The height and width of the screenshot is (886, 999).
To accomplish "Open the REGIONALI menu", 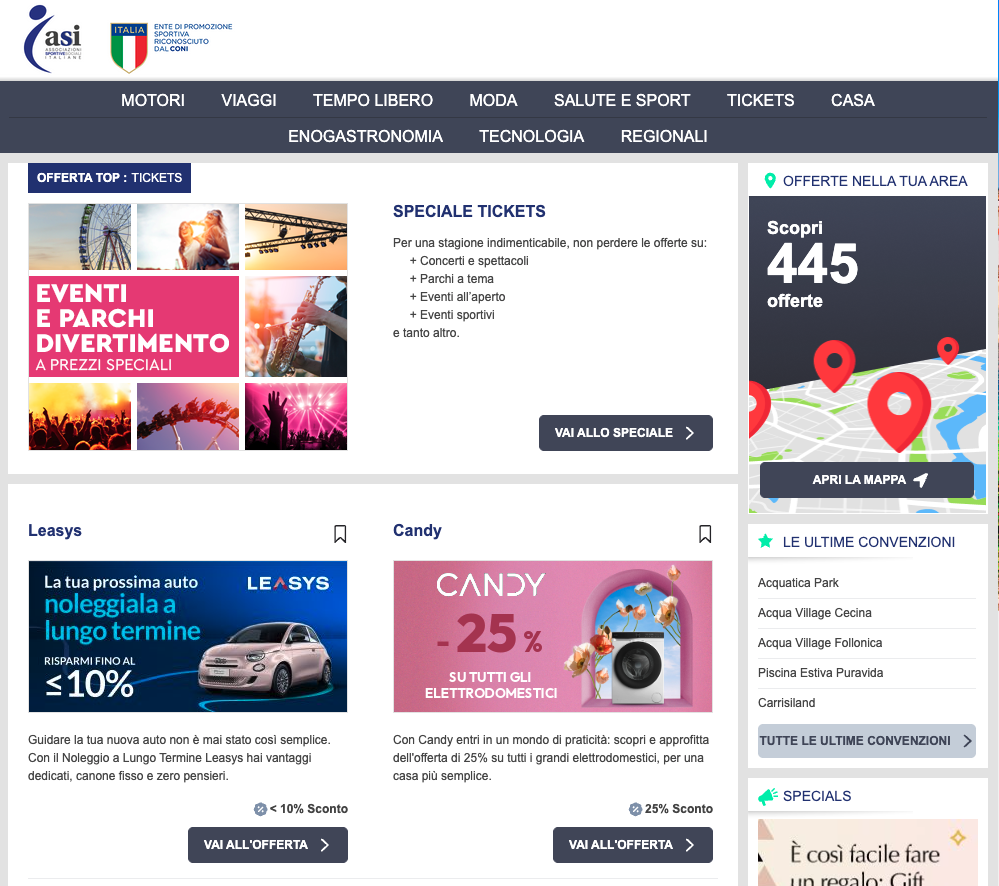I will (664, 136).
